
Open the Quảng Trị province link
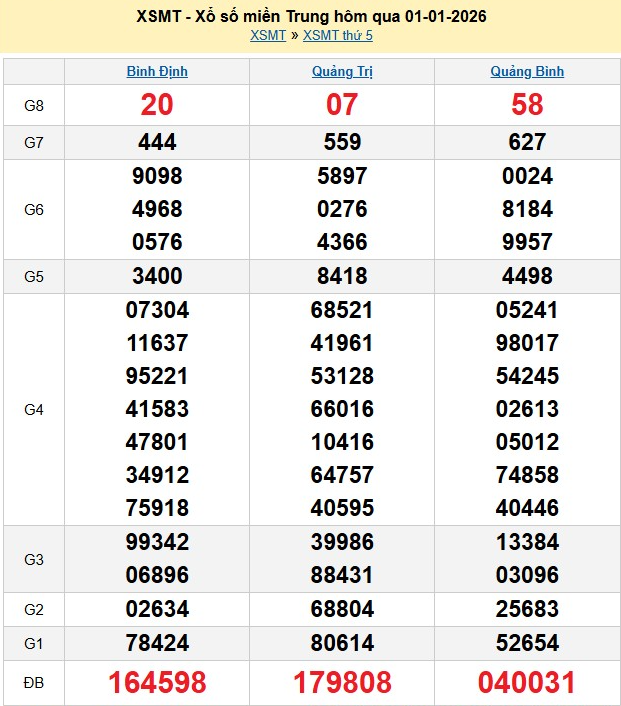pyautogui.click(x=342, y=71)
